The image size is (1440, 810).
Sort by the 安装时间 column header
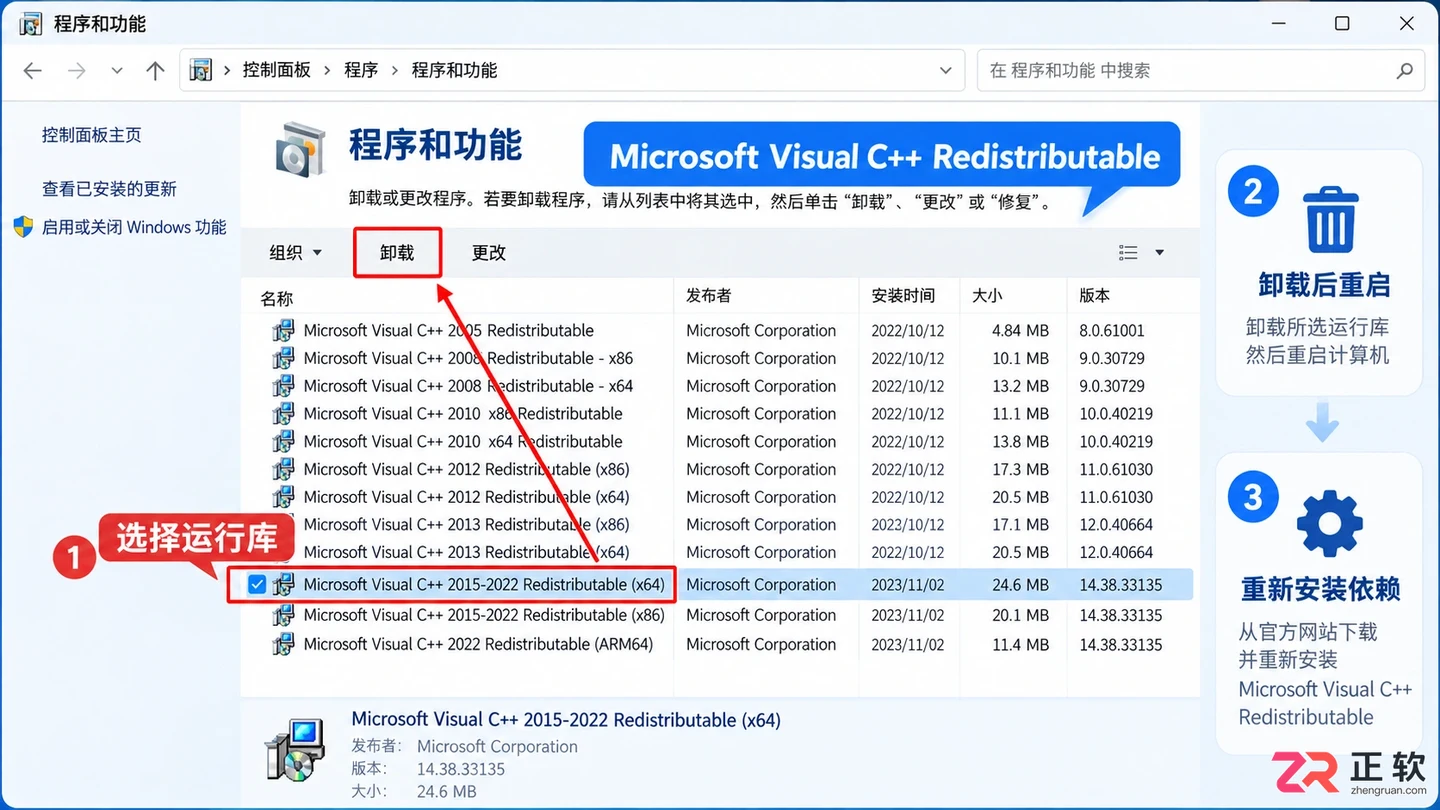pyautogui.click(x=903, y=295)
